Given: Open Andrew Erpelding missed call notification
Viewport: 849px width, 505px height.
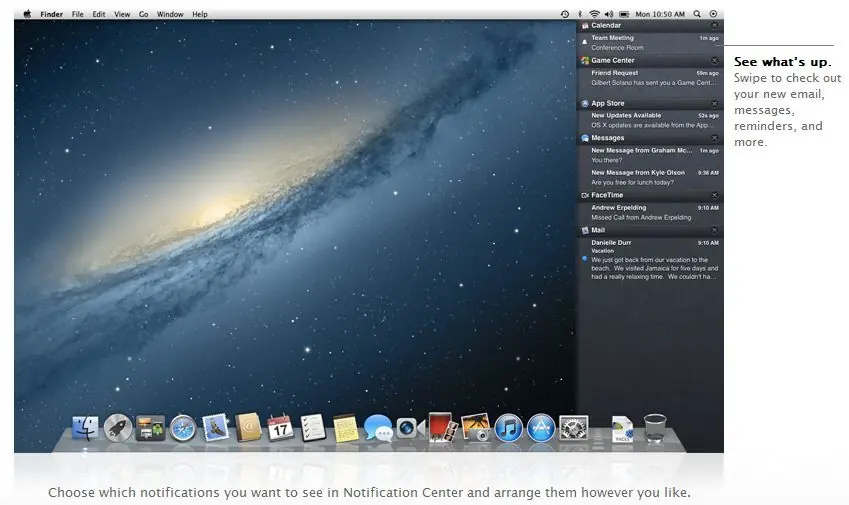Looking at the screenshot, I should [650, 212].
